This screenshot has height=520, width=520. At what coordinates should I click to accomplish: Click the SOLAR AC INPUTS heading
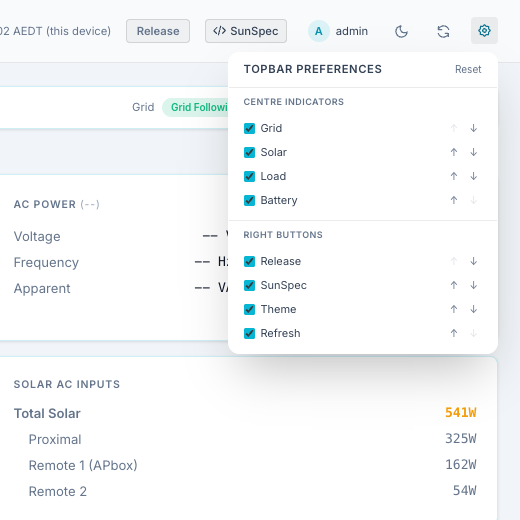[67, 384]
